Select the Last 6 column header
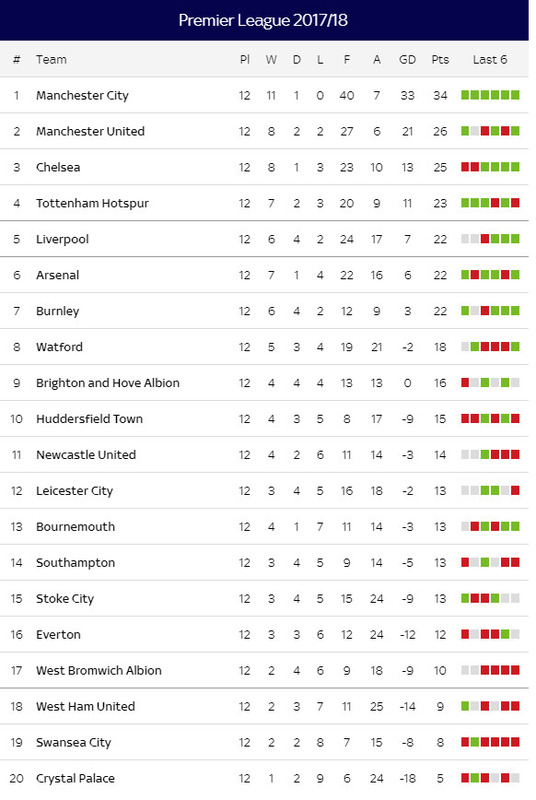The height and width of the screenshot is (800, 536). pos(490,60)
